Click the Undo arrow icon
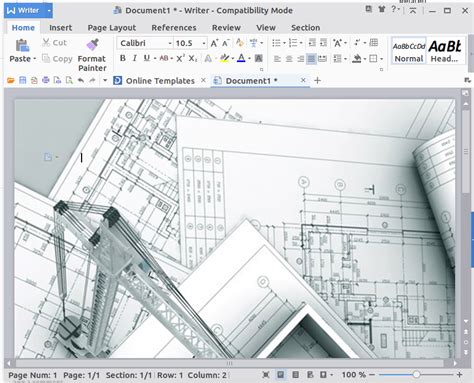This screenshot has height=383, width=474. coord(81,80)
